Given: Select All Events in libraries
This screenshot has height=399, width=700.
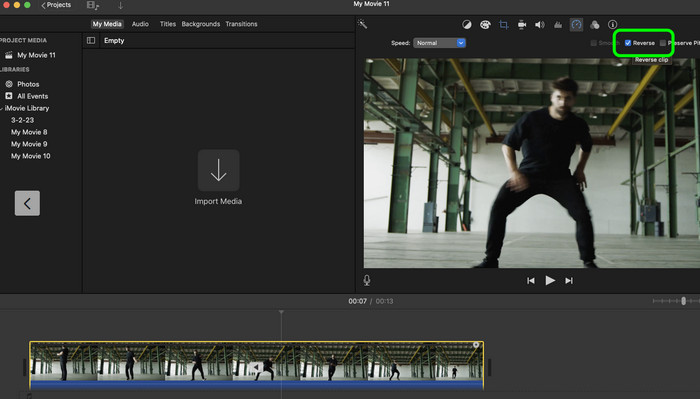Looking at the screenshot, I should click(33, 96).
